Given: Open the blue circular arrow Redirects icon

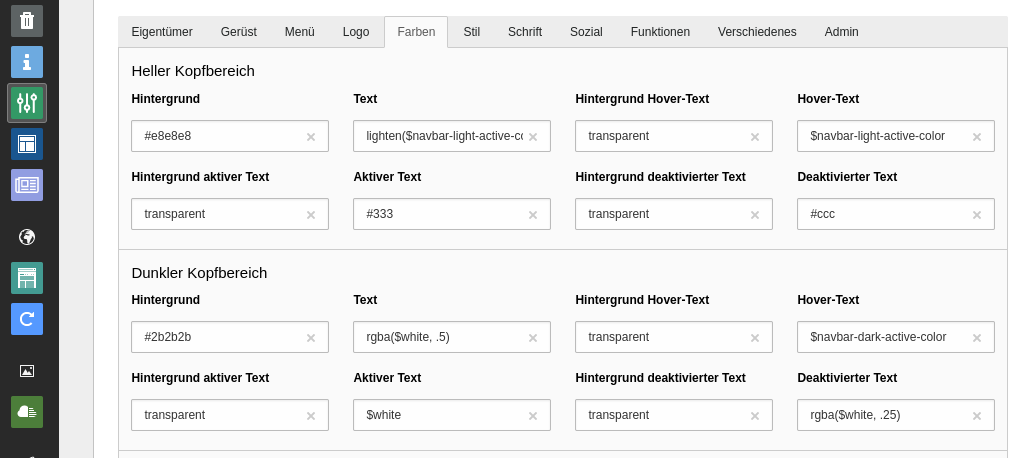Looking at the screenshot, I should coord(27,319).
